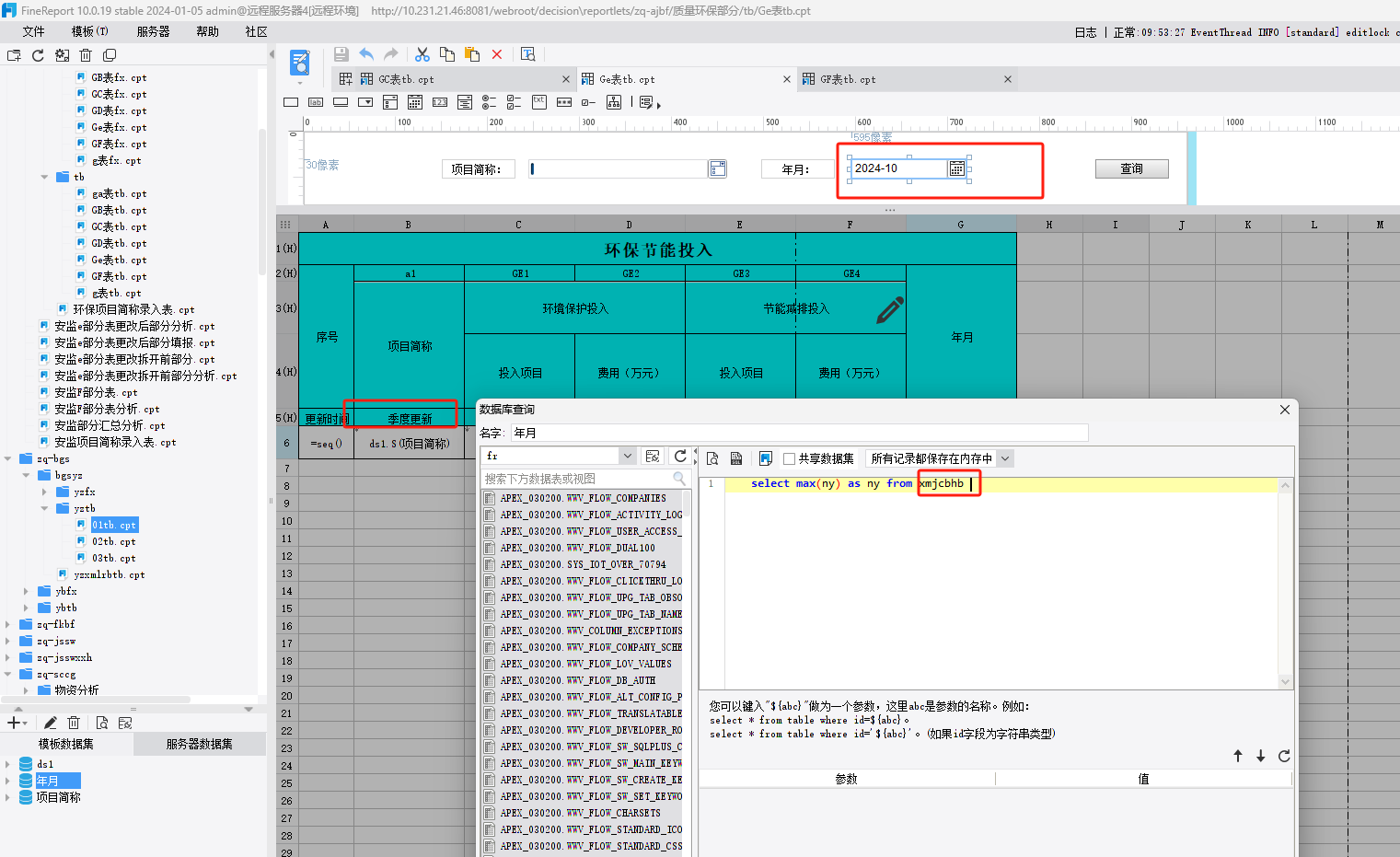
Task: Open calendar picker on 年月 date field
Action: point(957,168)
